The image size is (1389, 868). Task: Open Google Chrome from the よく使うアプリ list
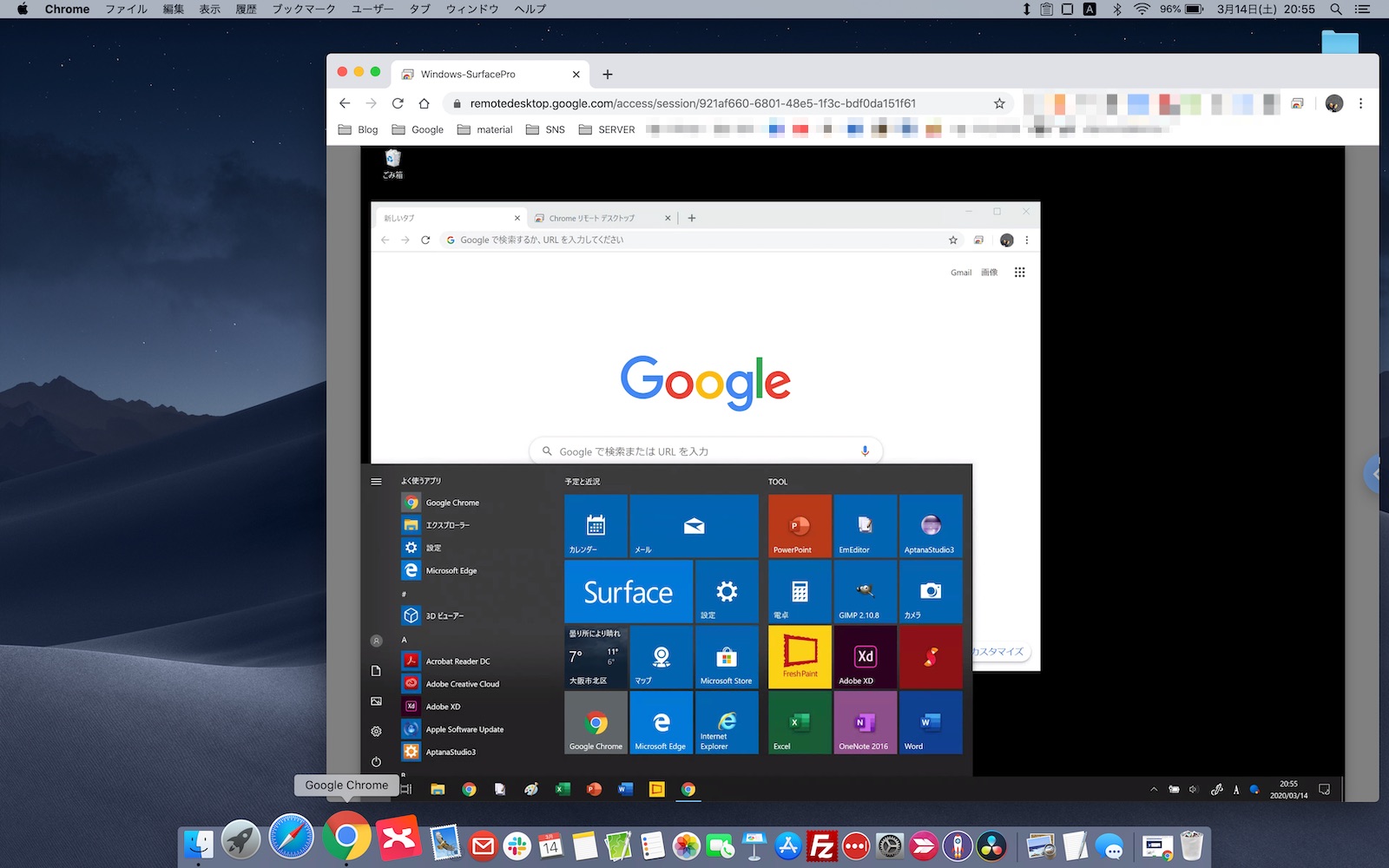click(x=440, y=503)
